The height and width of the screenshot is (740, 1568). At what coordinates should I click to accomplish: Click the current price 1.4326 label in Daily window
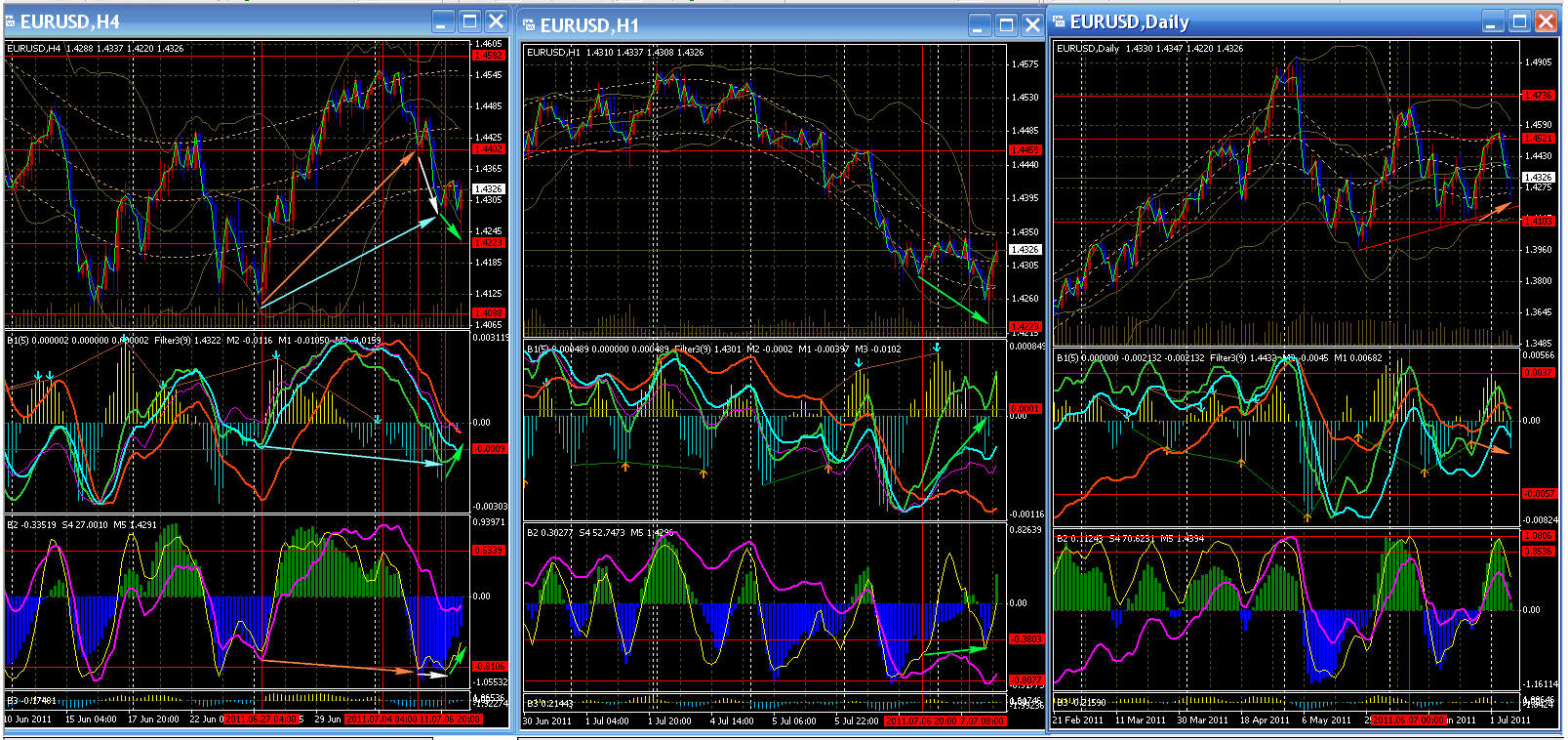pos(1538,178)
